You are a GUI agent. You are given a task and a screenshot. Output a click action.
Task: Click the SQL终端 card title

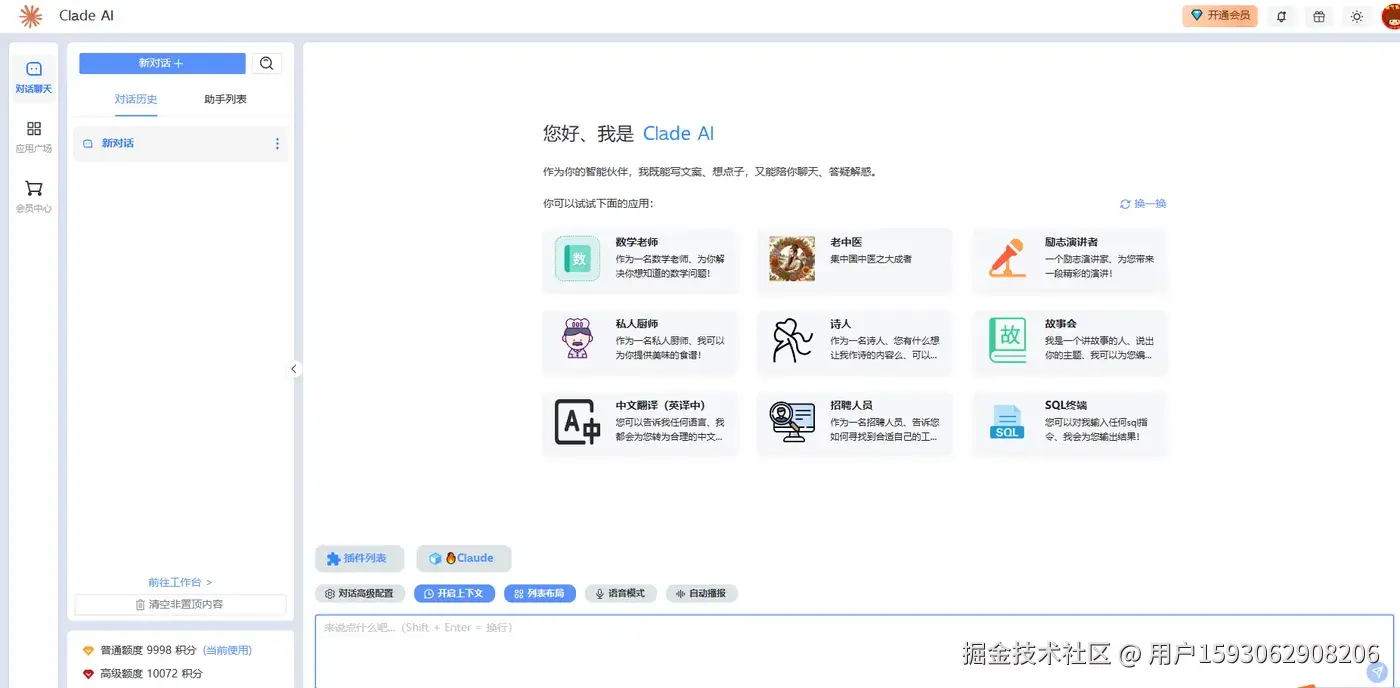1066,405
